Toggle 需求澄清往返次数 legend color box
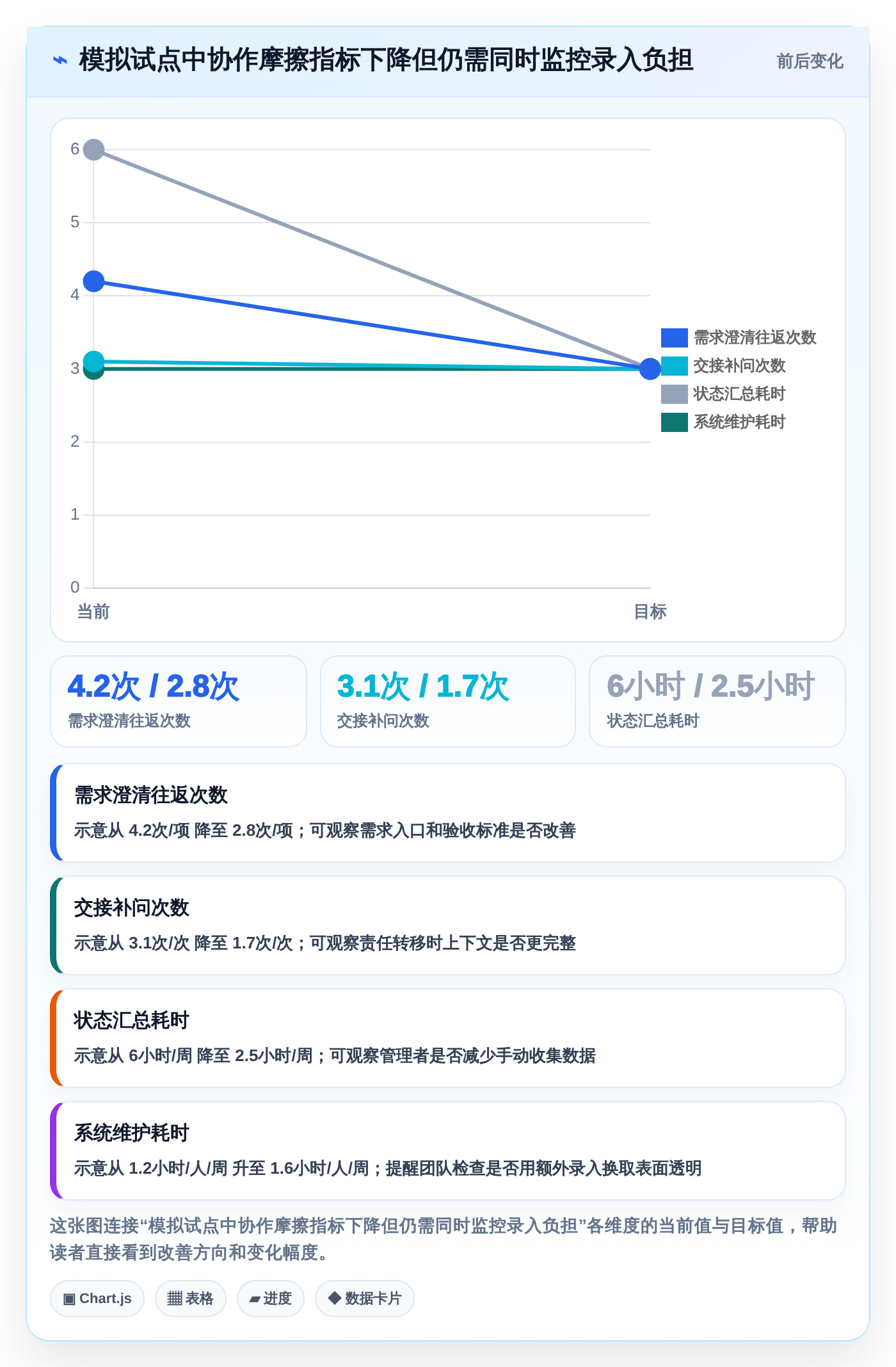 tap(674, 337)
